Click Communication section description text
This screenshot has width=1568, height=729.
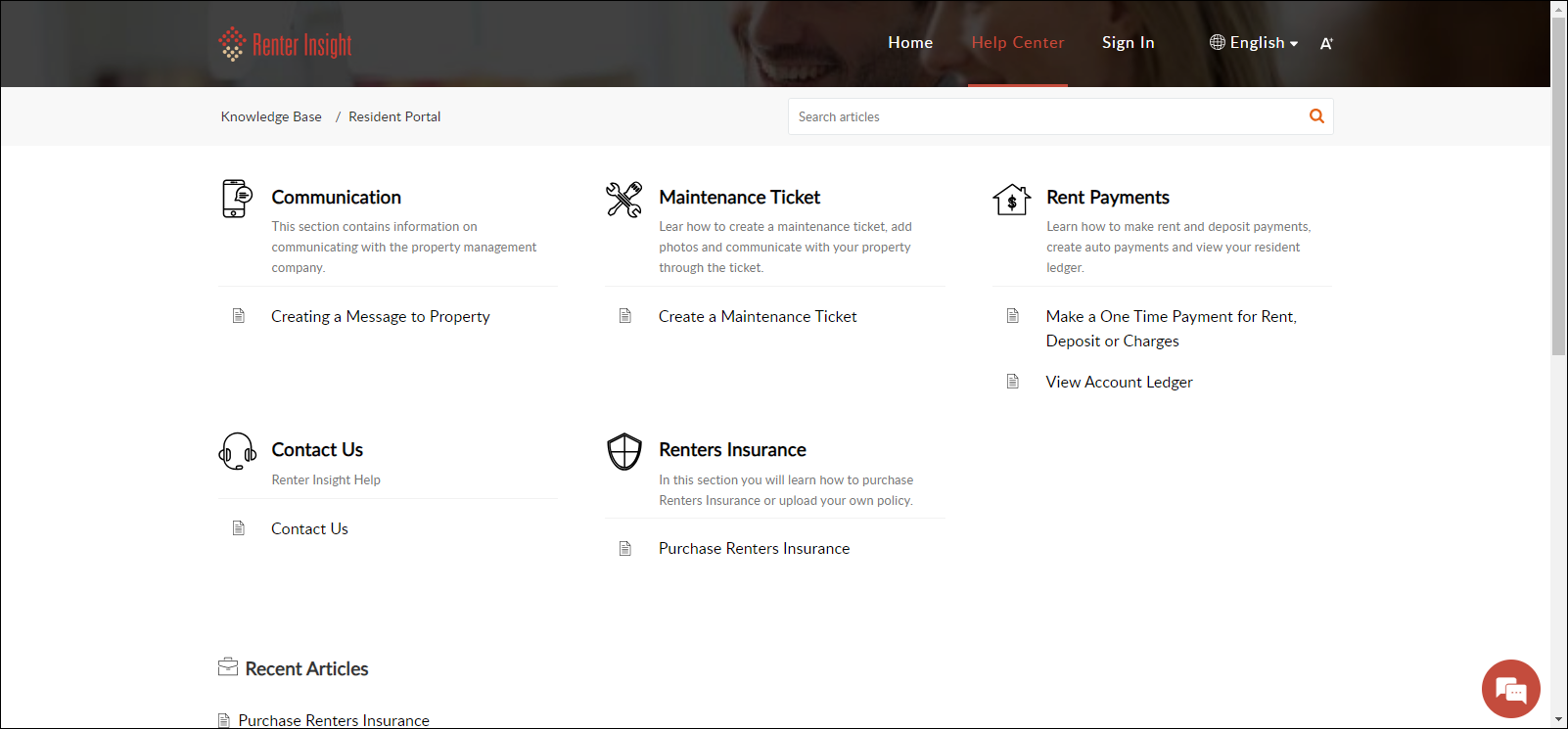click(404, 247)
